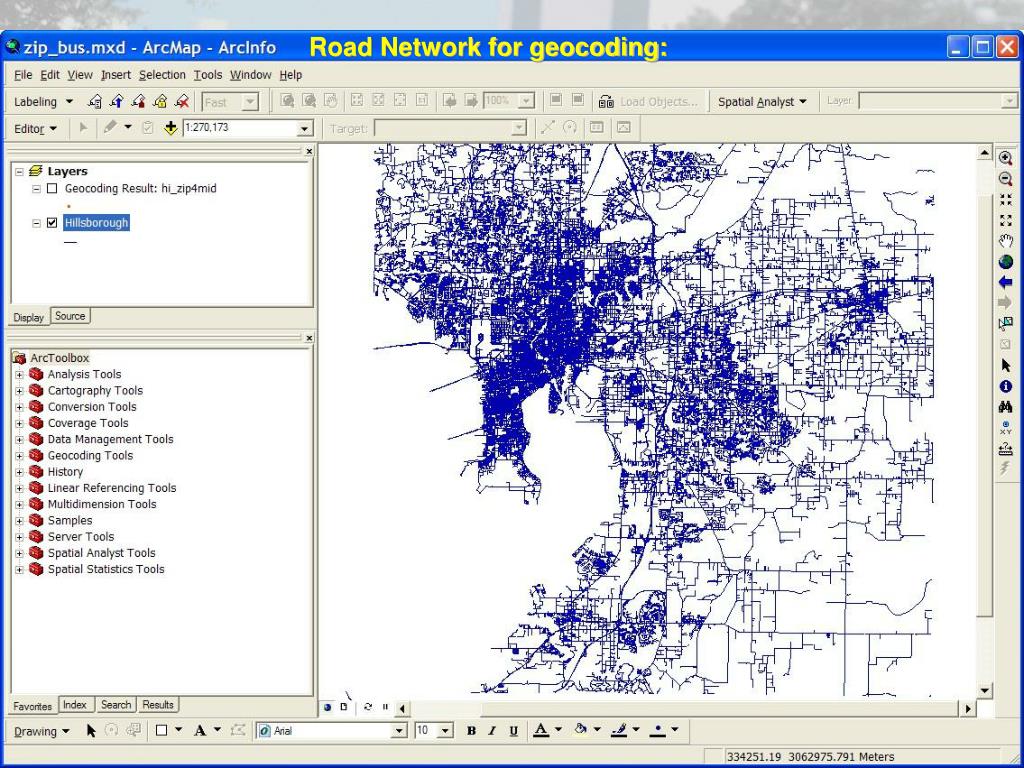1024x768 pixels.
Task: Open the Go To XY tool
Action: pos(1006,428)
